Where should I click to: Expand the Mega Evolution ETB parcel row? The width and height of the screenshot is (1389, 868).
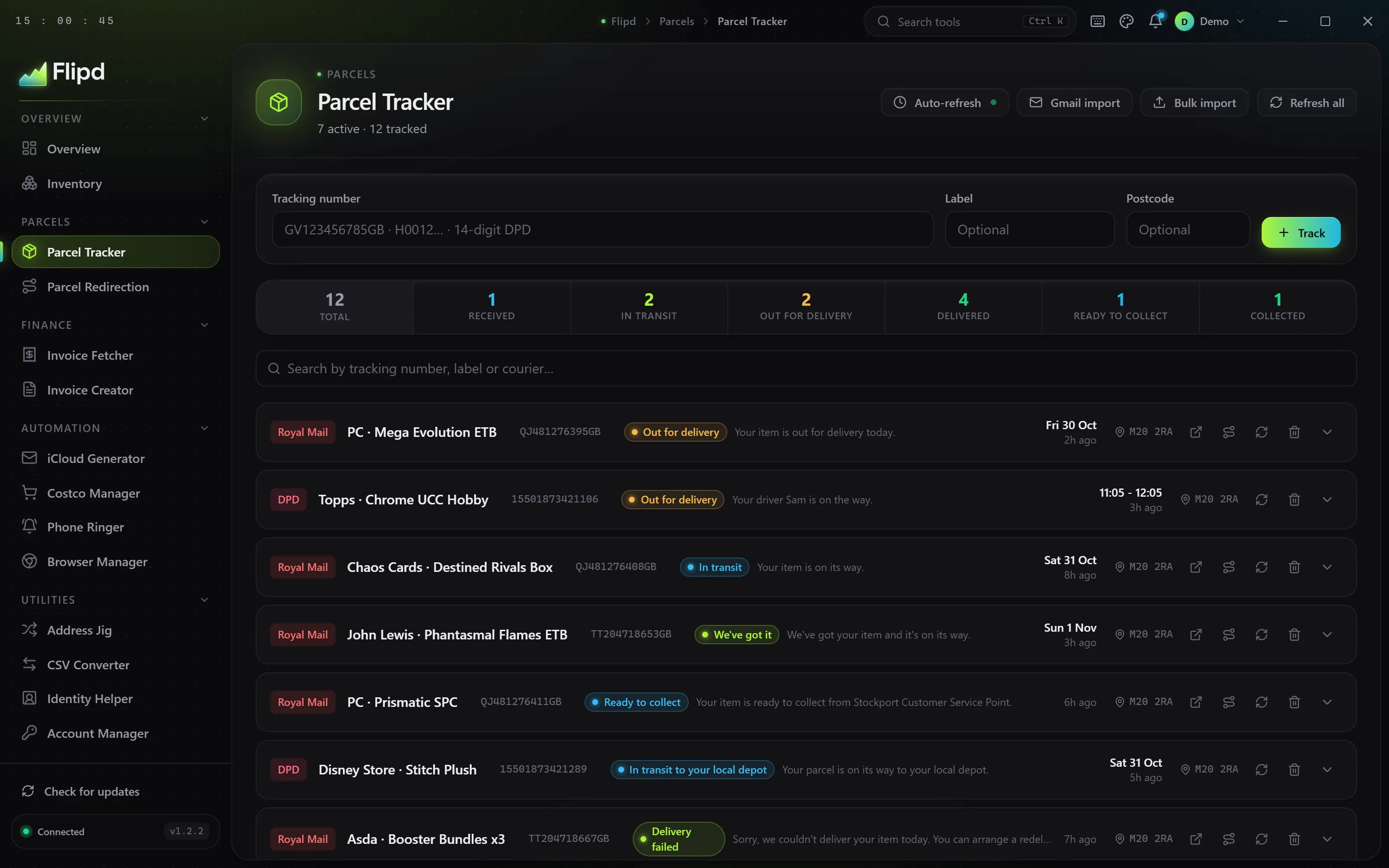point(1326,432)
